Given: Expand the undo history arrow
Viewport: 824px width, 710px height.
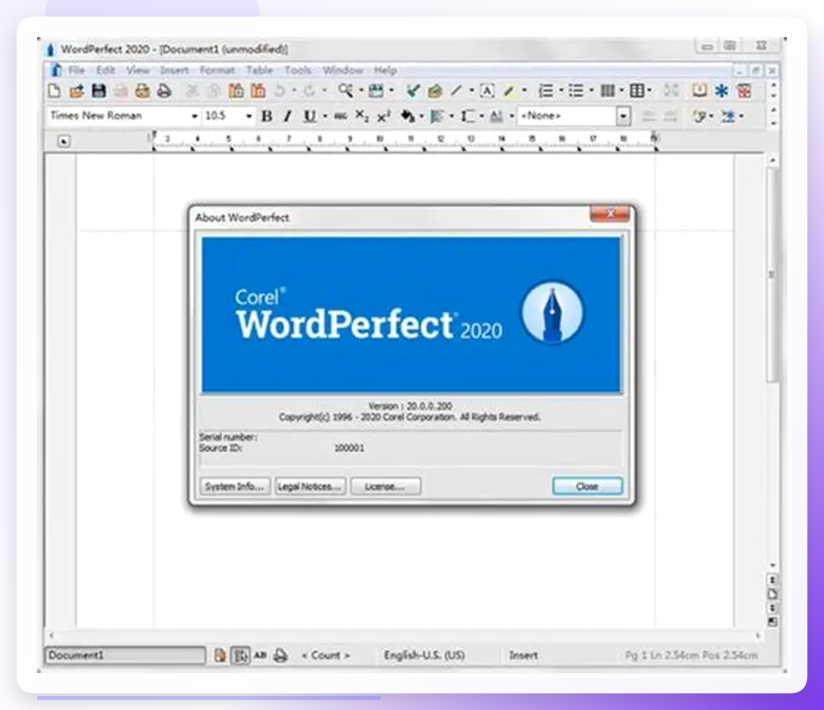Looking at the screenshot, I should pos(294,91).
